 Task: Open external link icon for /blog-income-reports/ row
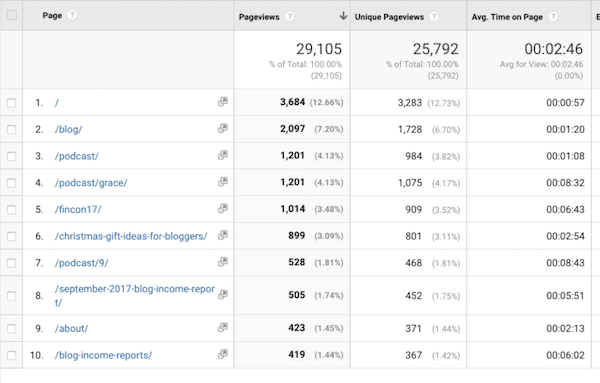tap(223, 355)
